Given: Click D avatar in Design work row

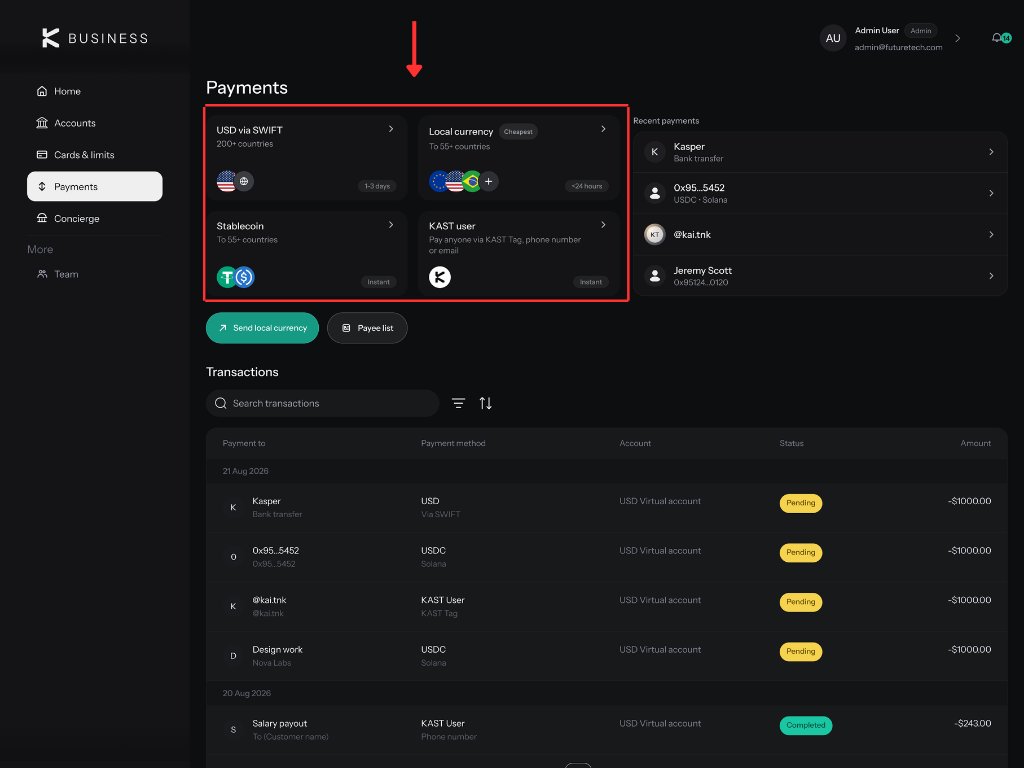Looking at the screenshot, I should 233,656.
